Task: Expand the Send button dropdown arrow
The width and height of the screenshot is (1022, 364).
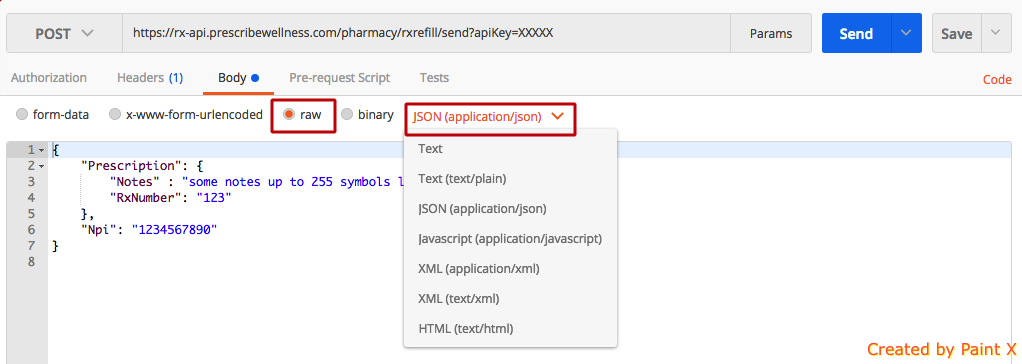Action: coord(906,33)
